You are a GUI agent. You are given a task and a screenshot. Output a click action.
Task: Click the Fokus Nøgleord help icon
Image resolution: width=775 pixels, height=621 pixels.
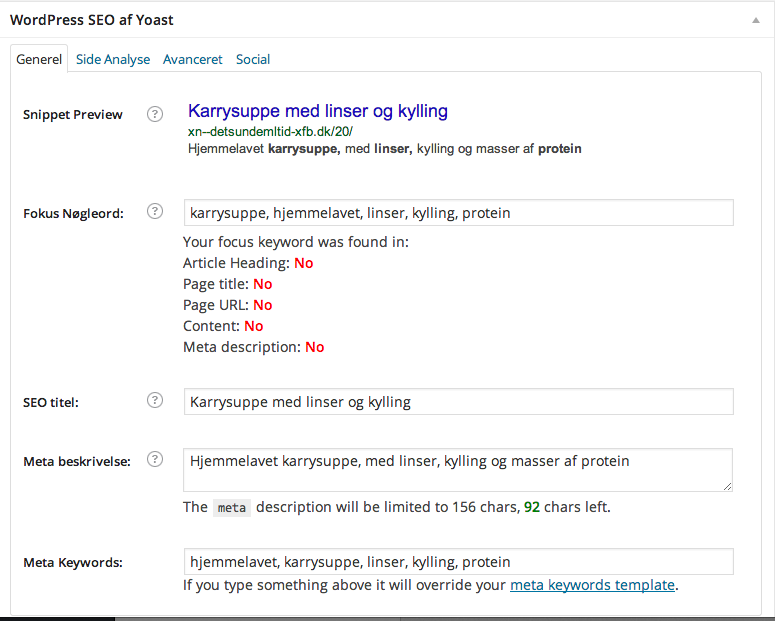pyautogui.click(x=155, y=211)
